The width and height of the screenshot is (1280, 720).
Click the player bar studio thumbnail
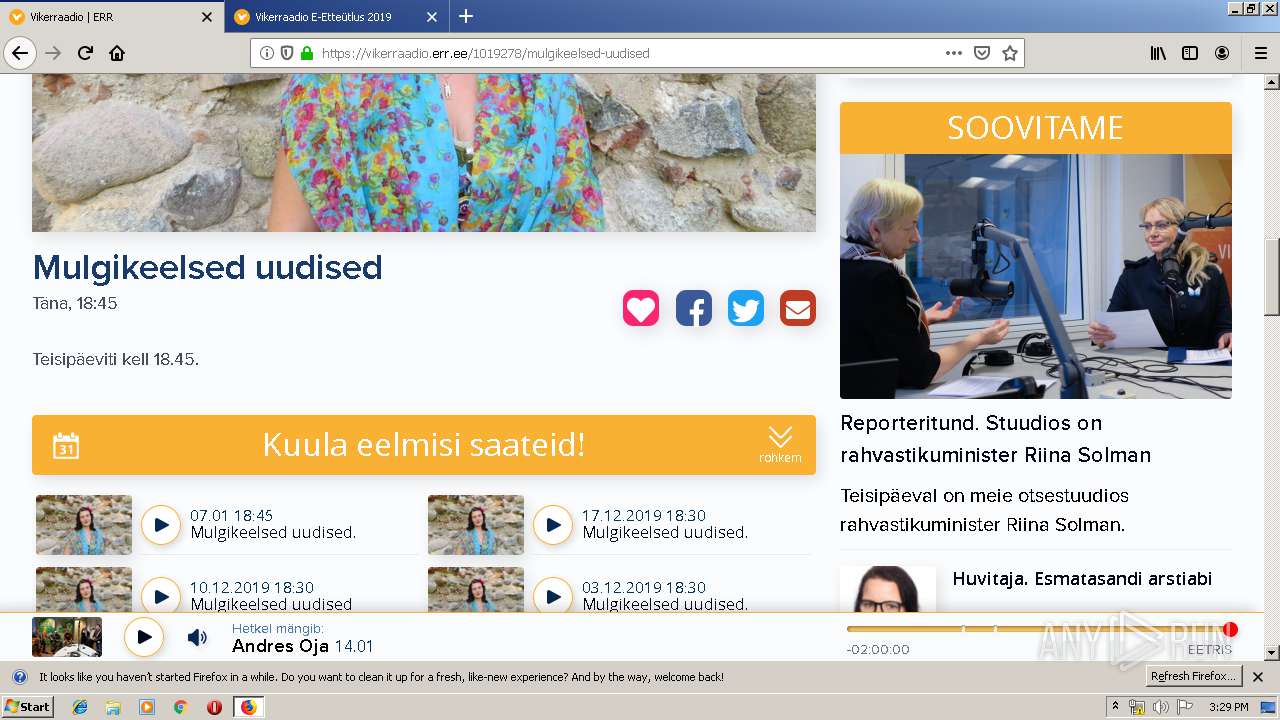point(67,637)
